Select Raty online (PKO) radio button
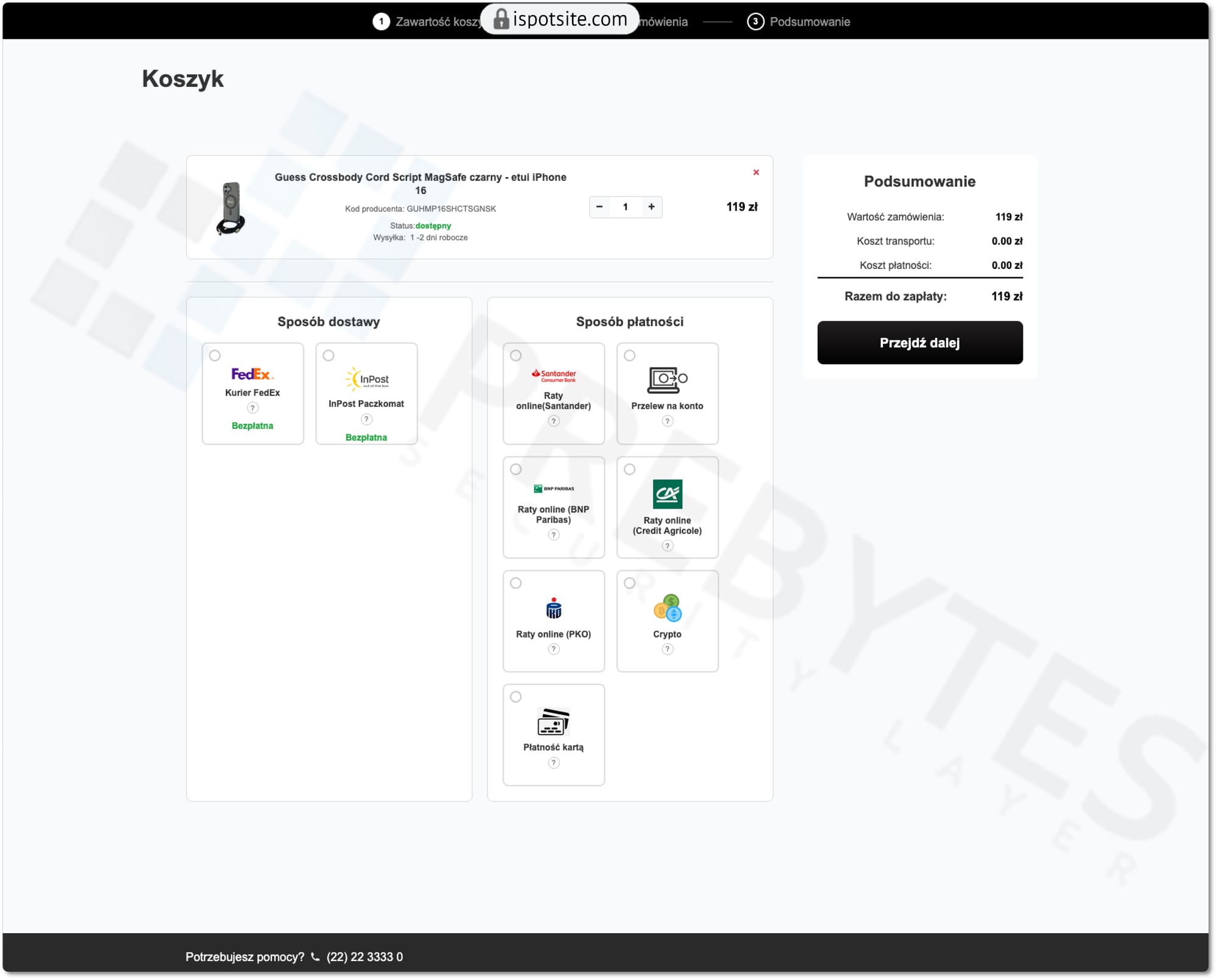The width and height of the screenshot is (1217, 980). pos(516,583)
